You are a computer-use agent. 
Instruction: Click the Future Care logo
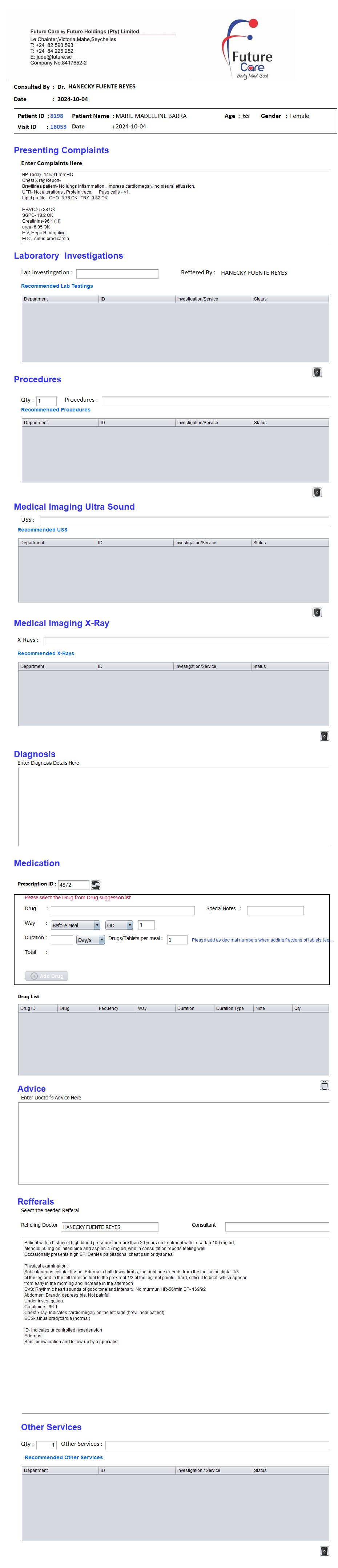(249, 49)
